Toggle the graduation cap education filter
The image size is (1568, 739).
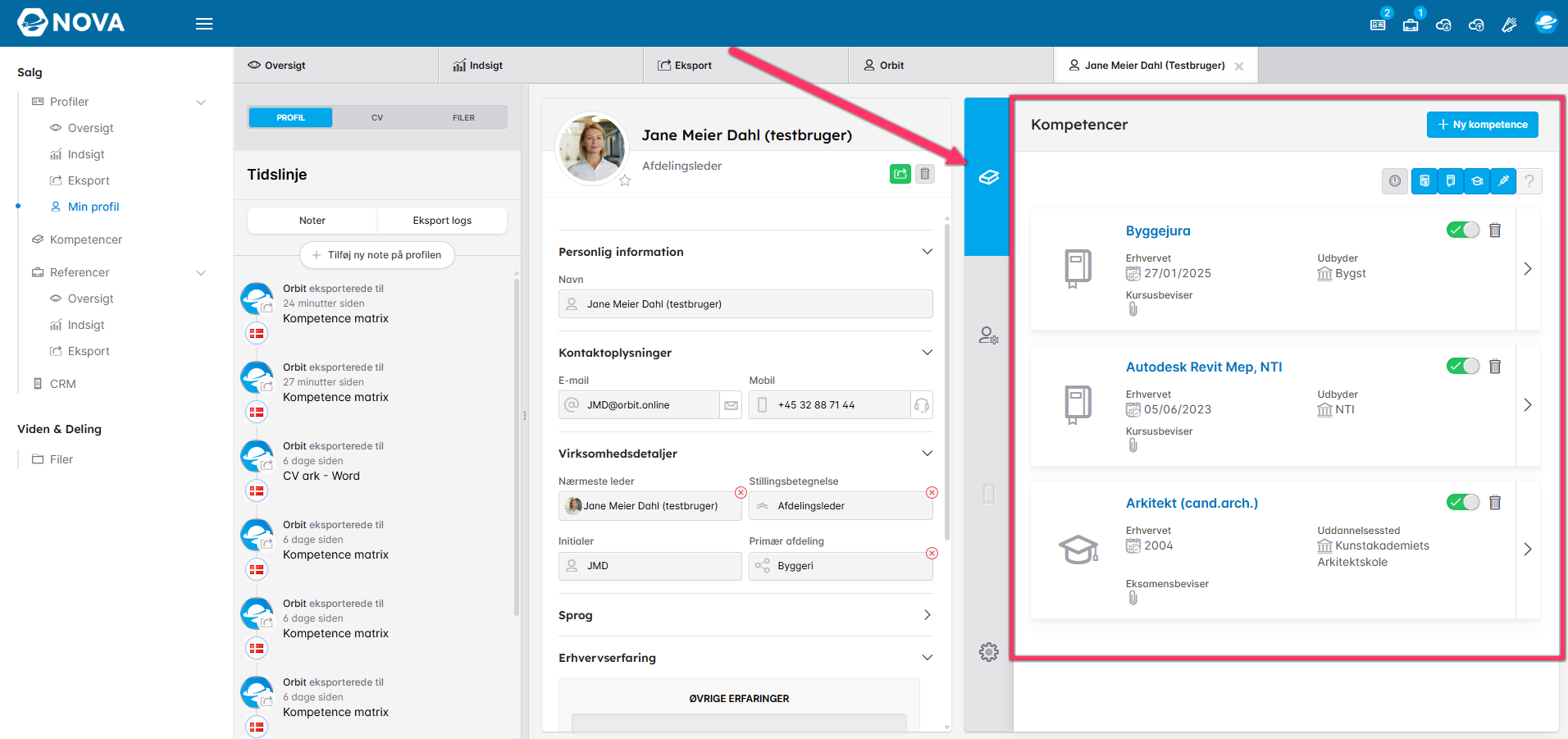1477,181
